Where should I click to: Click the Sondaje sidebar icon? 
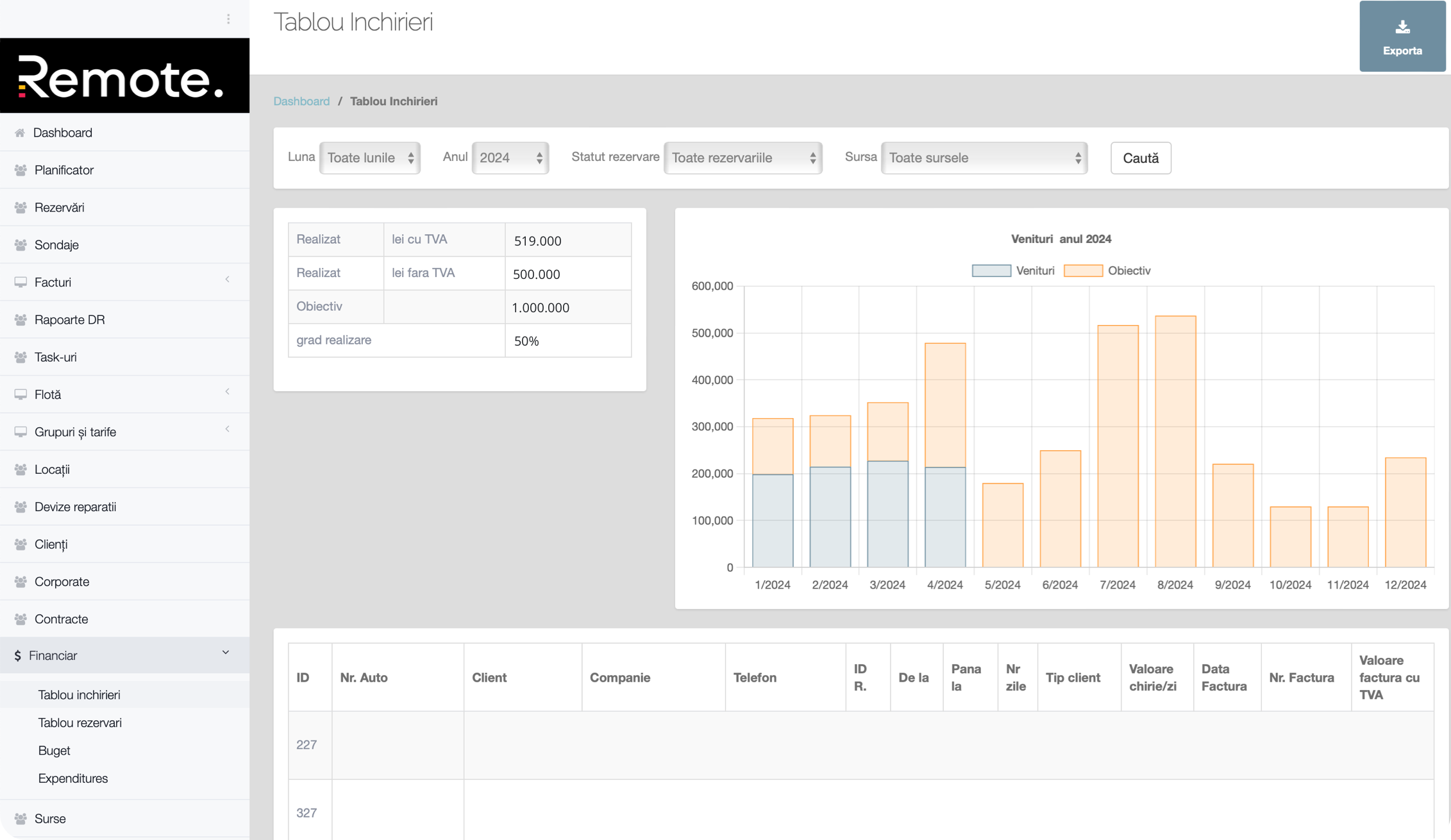coord(21,245)
